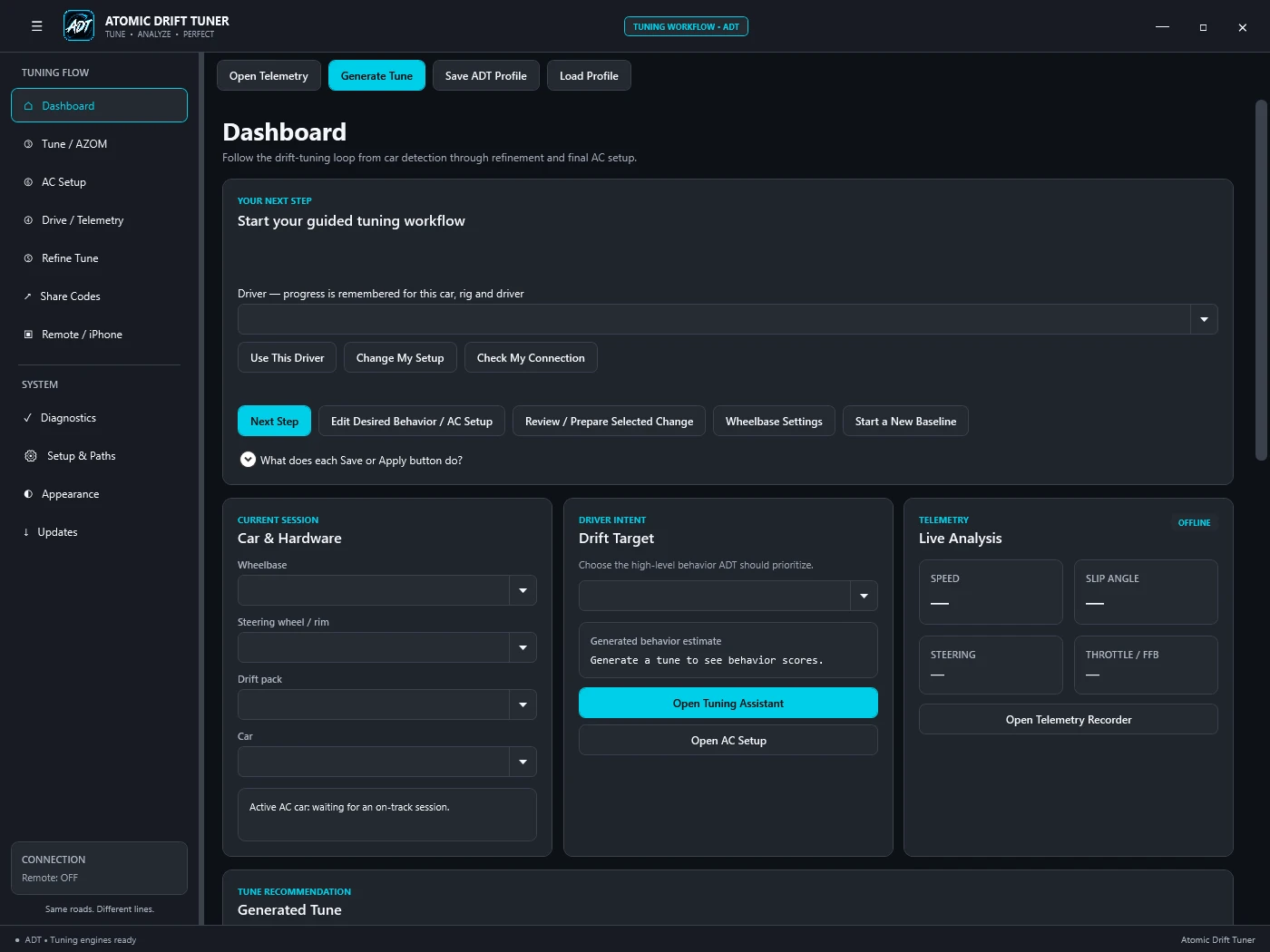The height and width of the screenshot is (952, 1270).
Task: Expand the Driver dropdown arrow
Action: (1204, 319)
